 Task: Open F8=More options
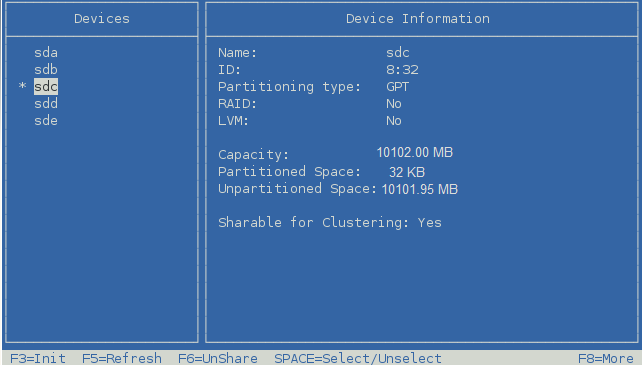point(606,358)
